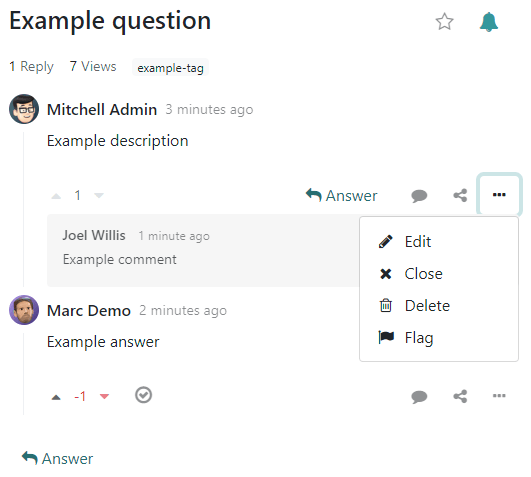This screenshot has height=477, width=531.
Task: Toggle the favorite star on Example question
Action: 444,22
